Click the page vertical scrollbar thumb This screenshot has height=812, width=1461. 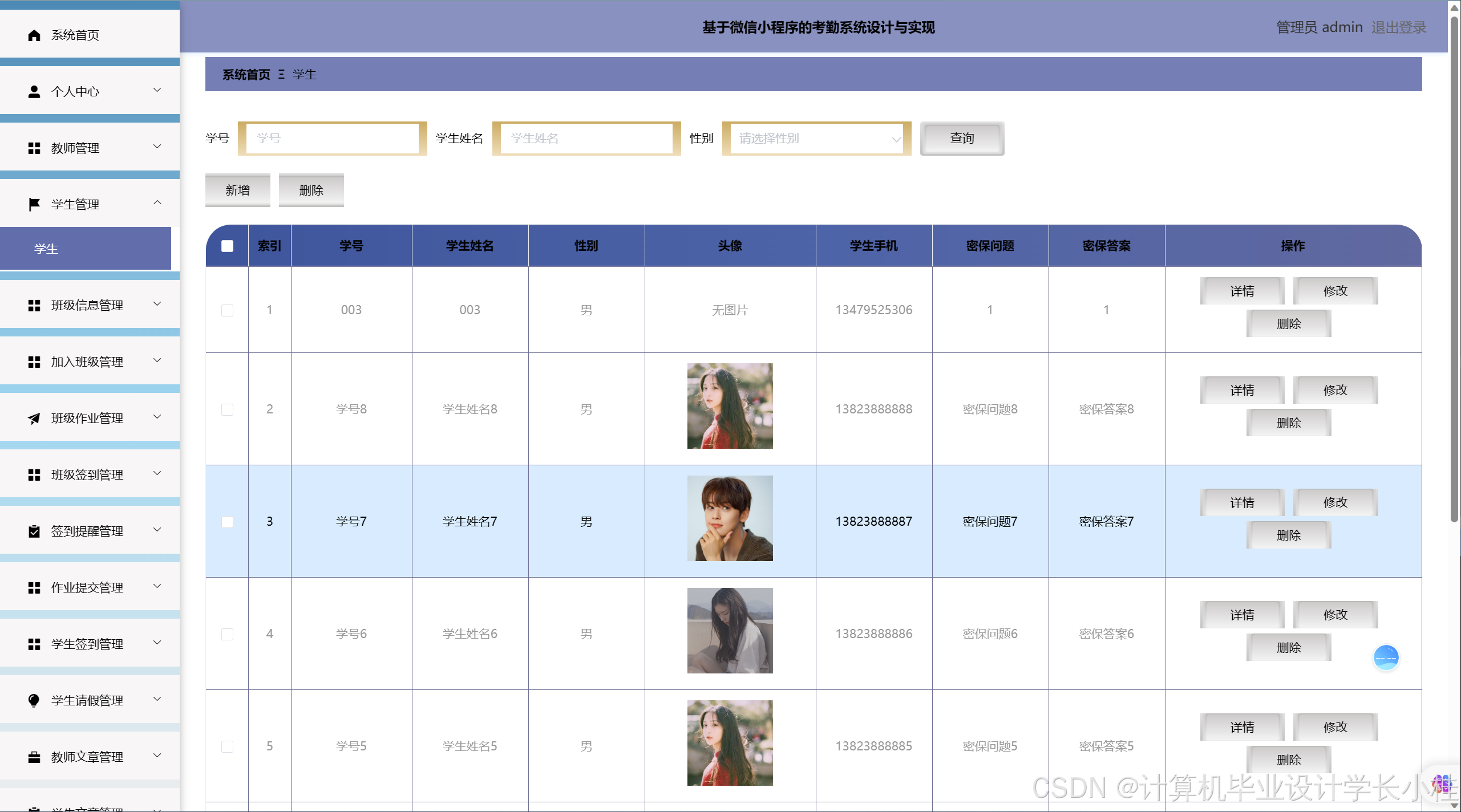1454,268
